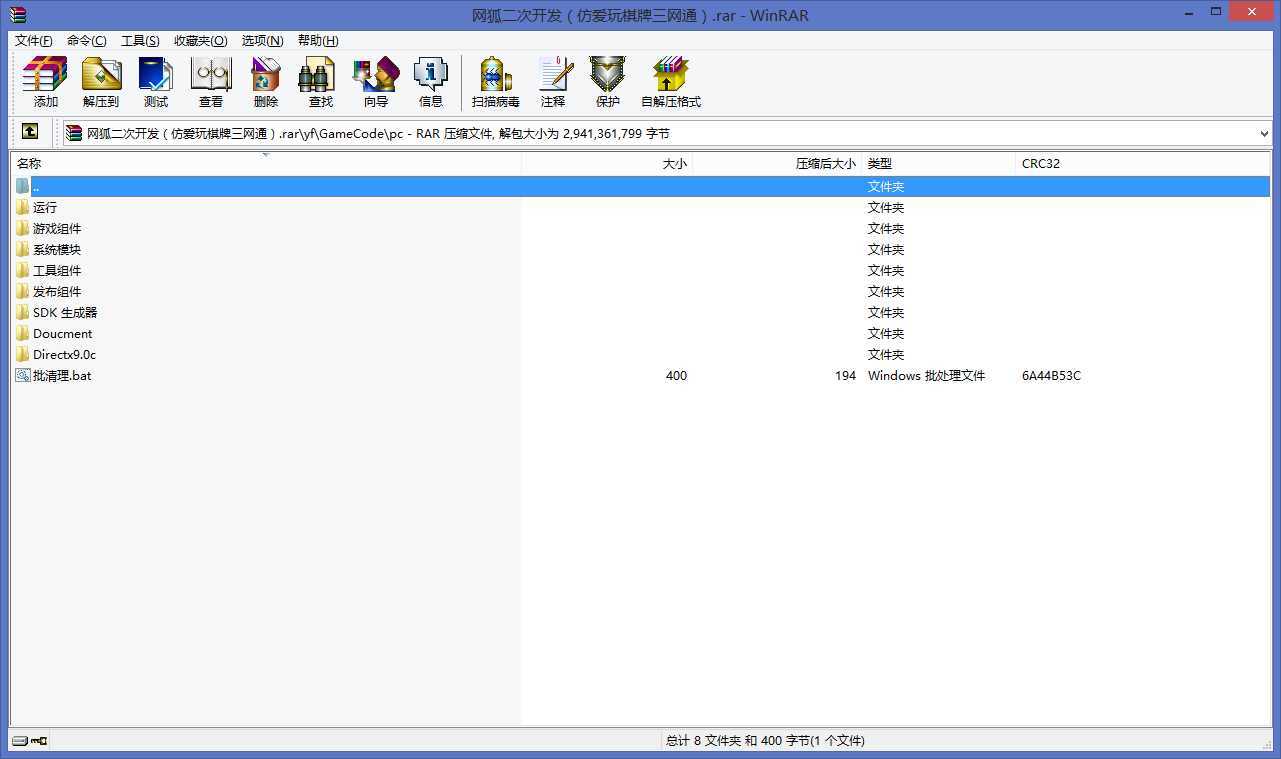This screenshot has width=1281, height=759.
Task: Sort by 大小 column header
Action: (x=674, y=163)
